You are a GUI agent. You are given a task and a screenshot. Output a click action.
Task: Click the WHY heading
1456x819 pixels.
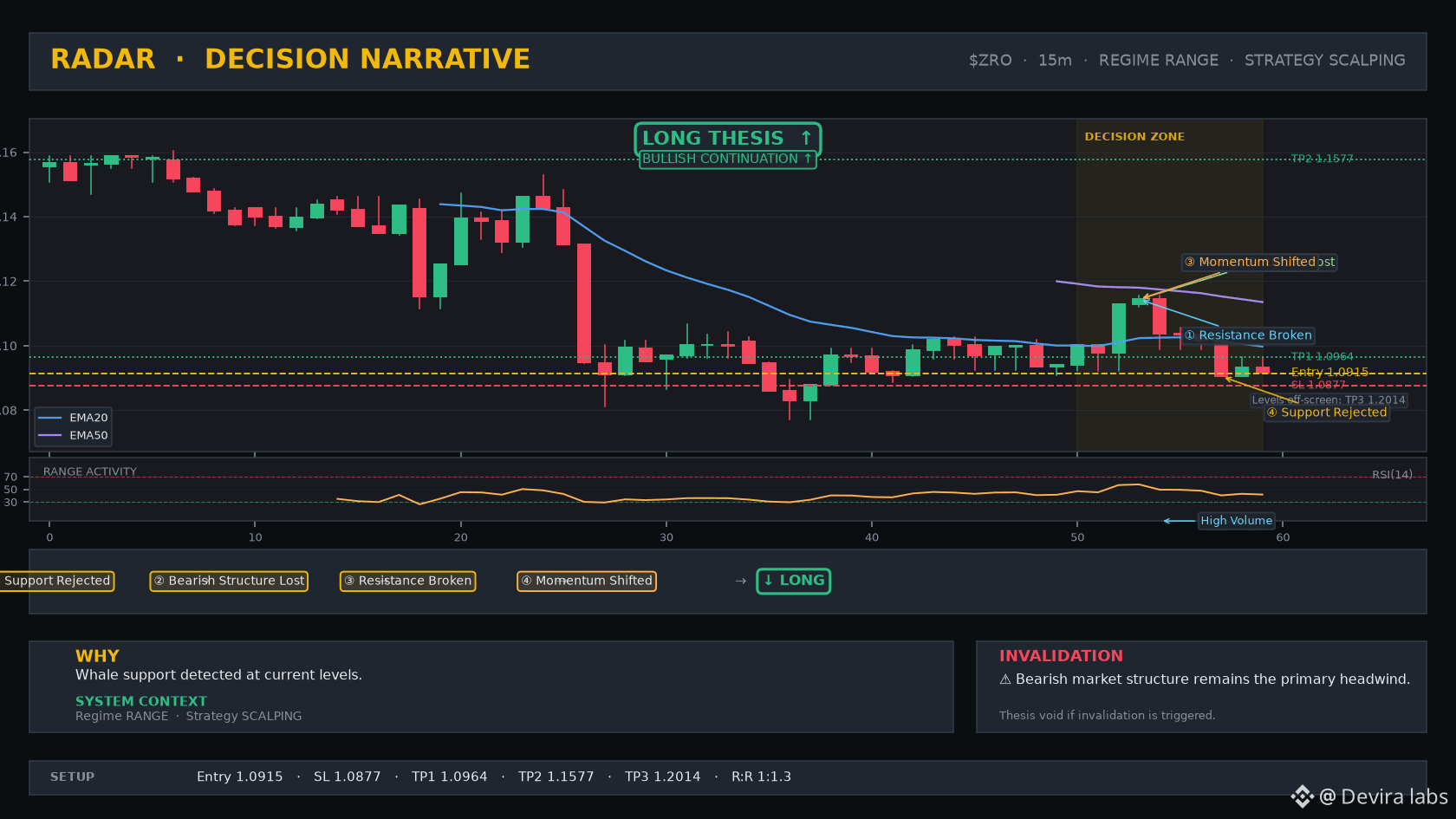click(x=97, y=656)
